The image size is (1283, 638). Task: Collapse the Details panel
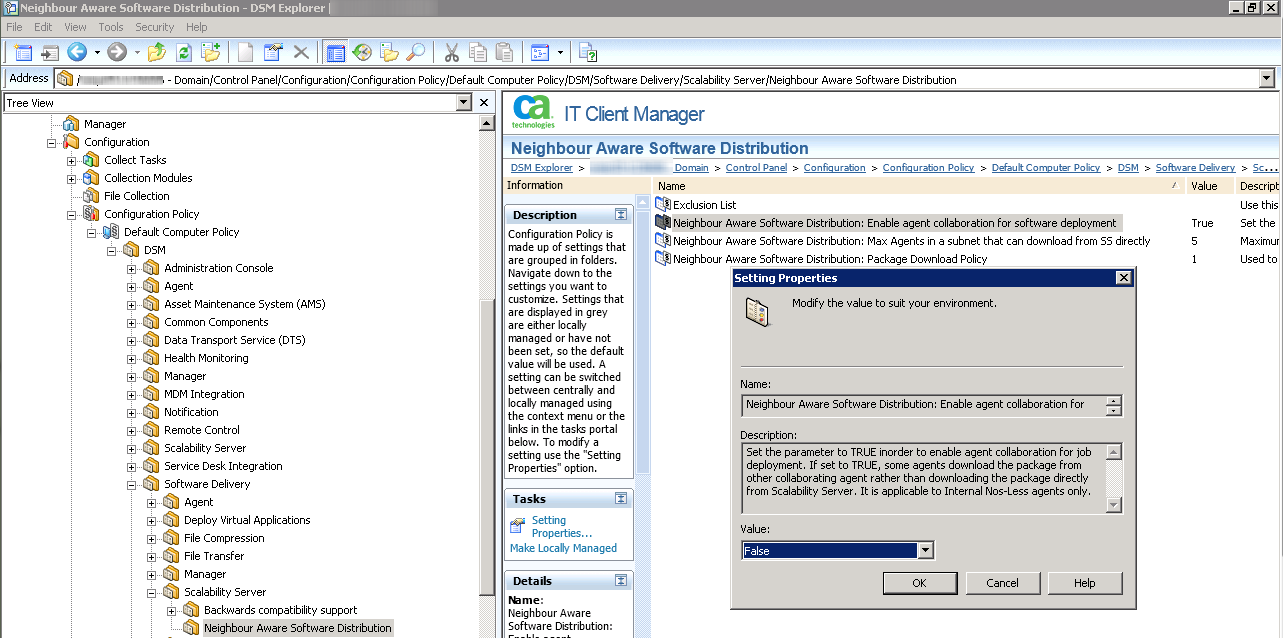pos(621,581)
